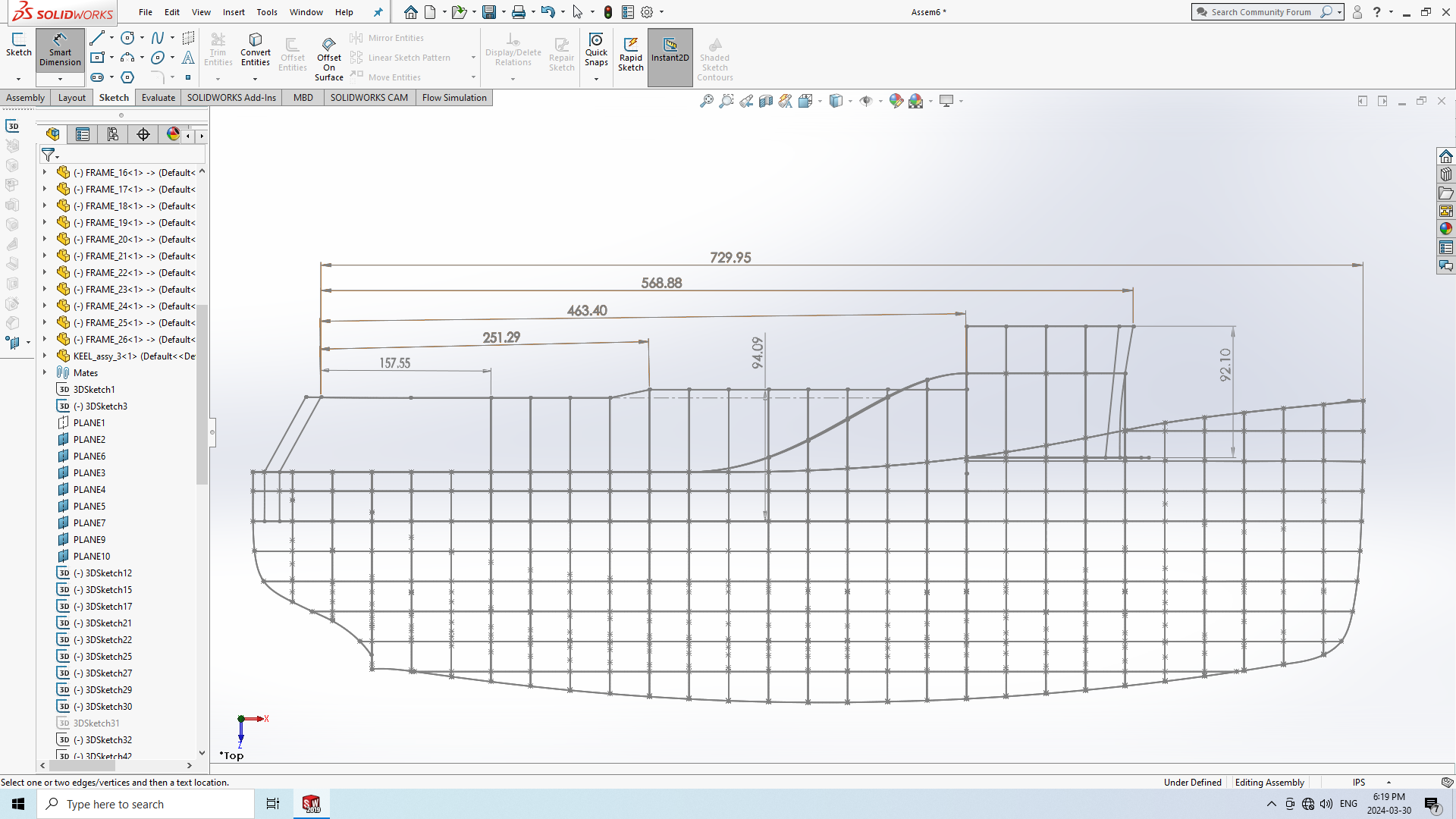Switch to the Flow Simulation tab
The image size is (1456, 819).
(454, 98)
